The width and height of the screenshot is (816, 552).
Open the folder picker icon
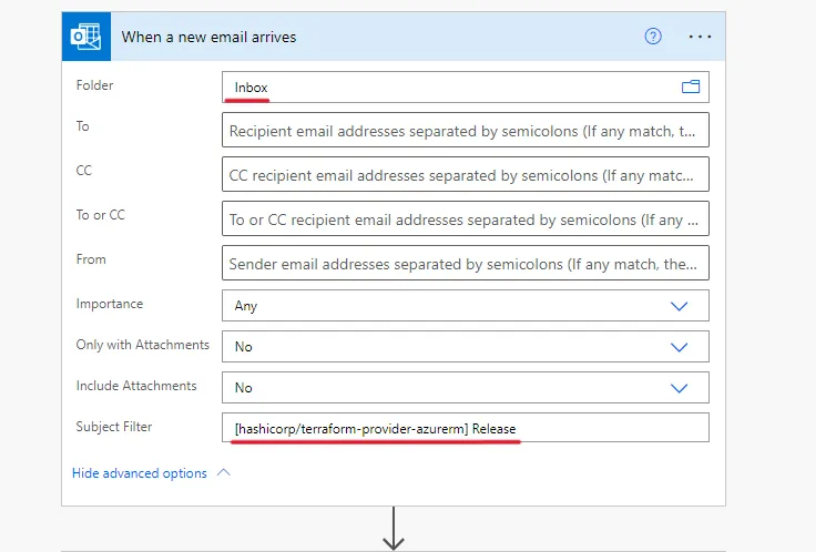(x=690, y=87)
